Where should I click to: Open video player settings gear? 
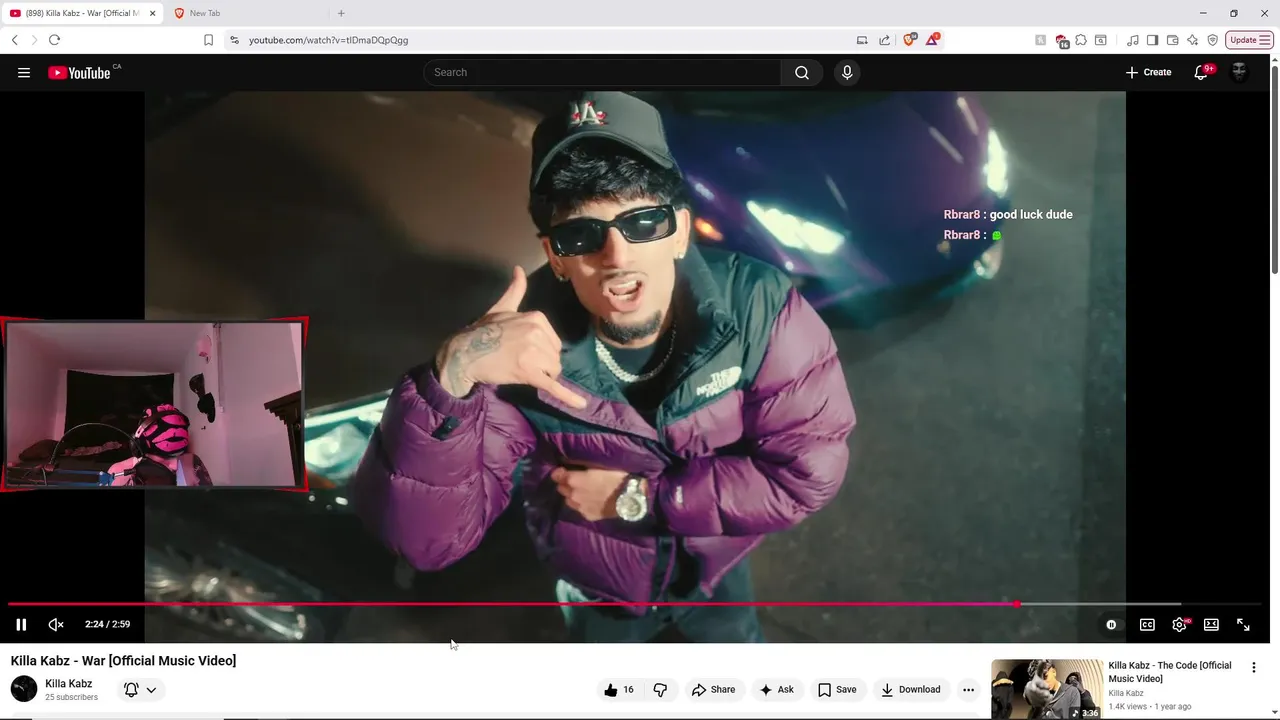click(1179, 624)
